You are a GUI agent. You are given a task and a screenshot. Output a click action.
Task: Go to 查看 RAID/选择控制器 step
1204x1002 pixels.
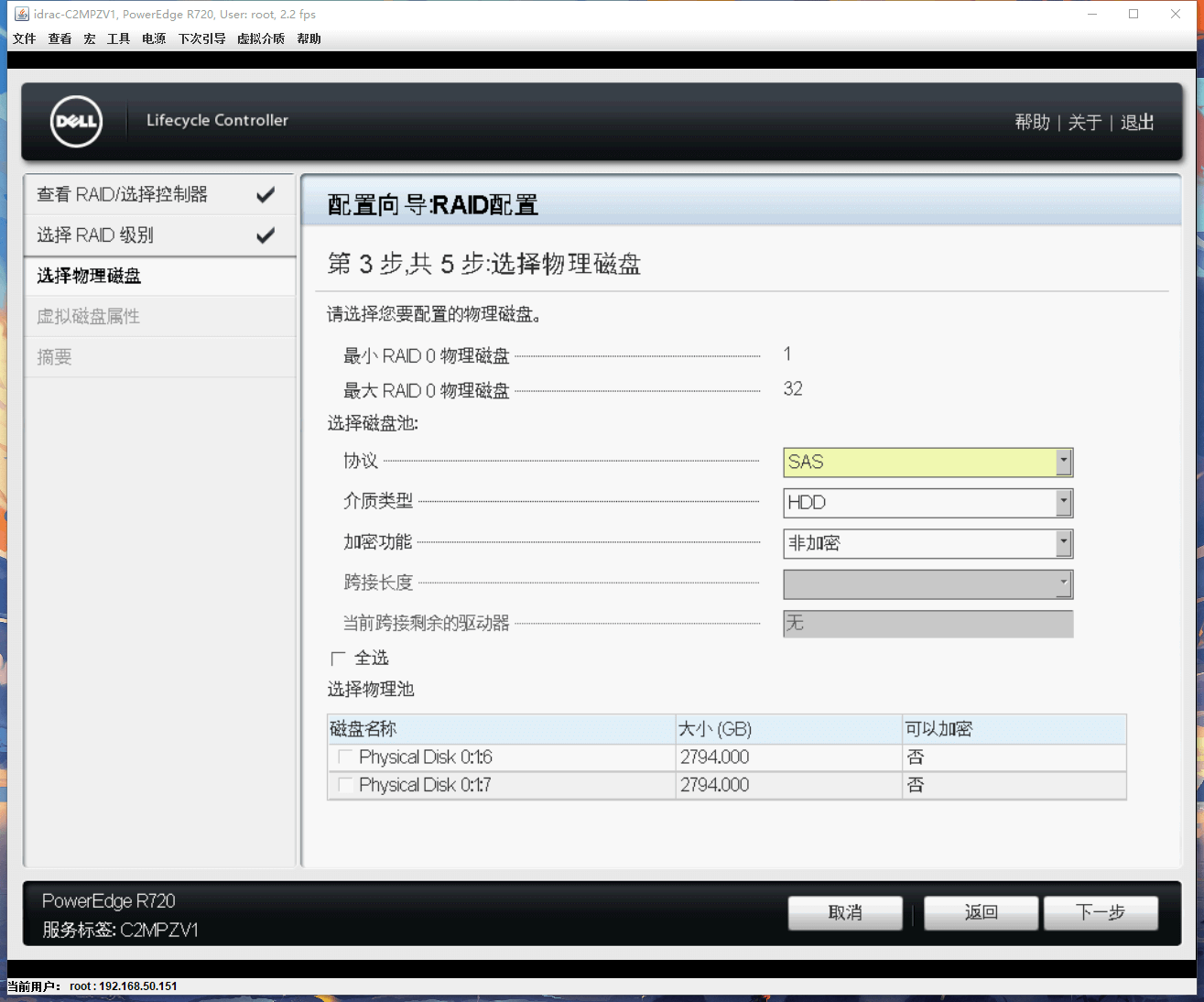123,194
